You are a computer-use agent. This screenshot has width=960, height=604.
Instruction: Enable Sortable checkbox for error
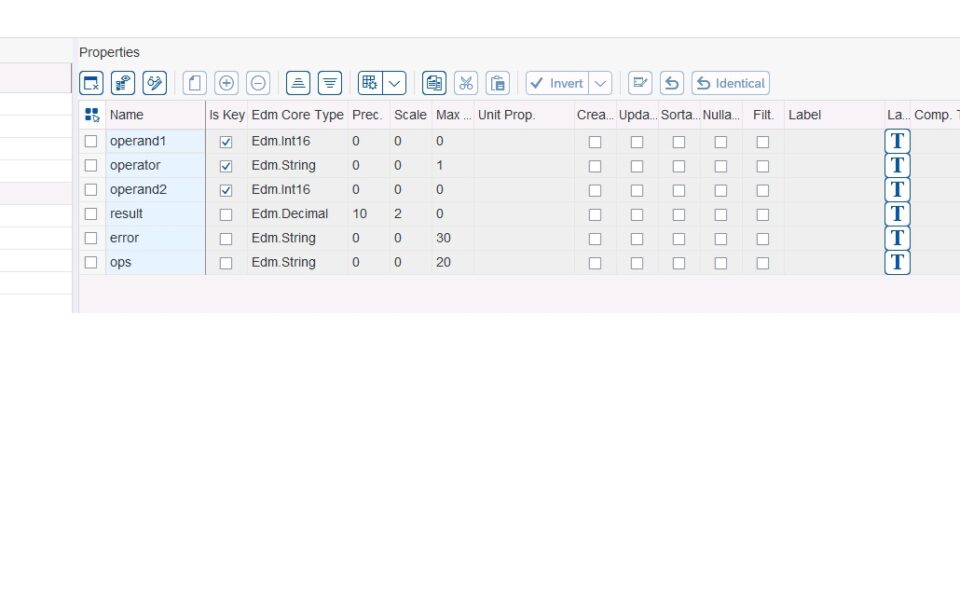pyautogui.click(x=679, y=239)
